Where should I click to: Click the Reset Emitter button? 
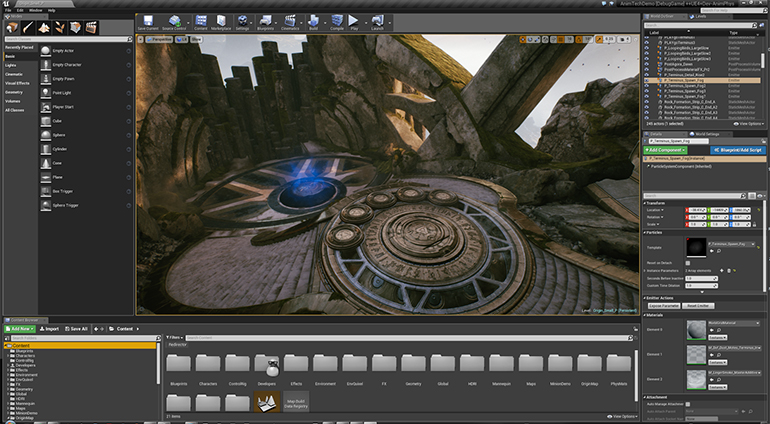pos(698,306)
